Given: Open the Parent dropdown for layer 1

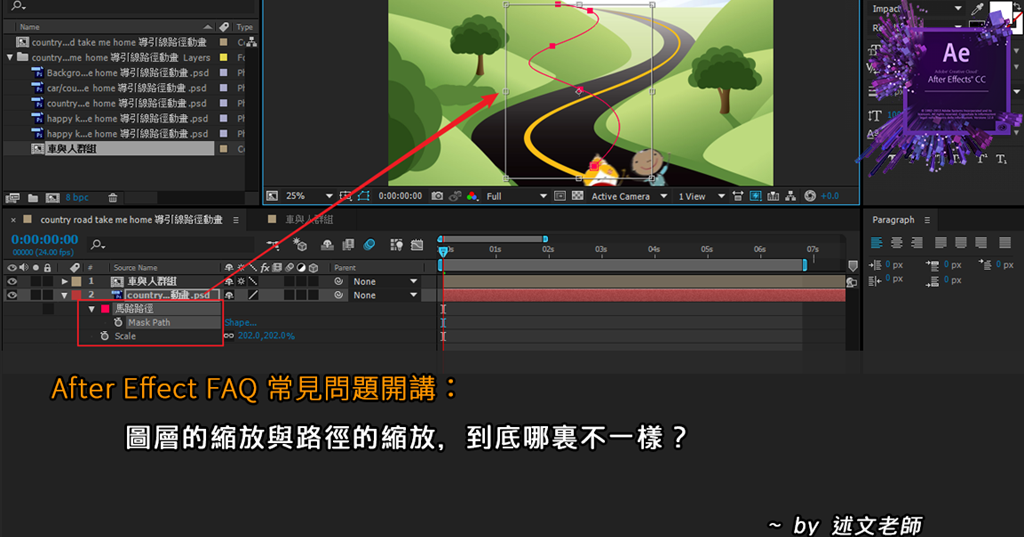Looking at the screenshot, I should tap(384, 282).
